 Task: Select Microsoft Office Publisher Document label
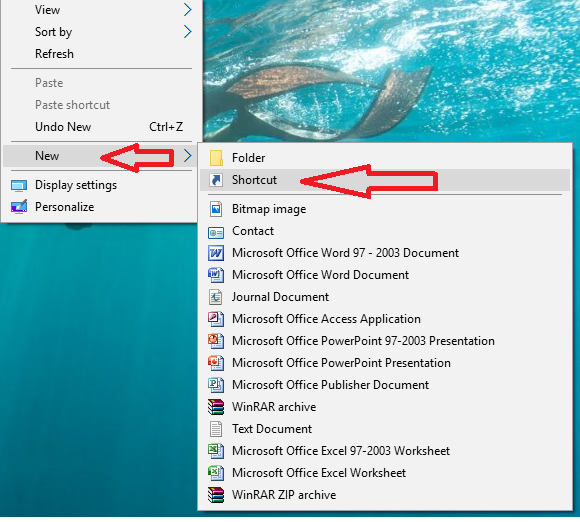(x=330, y=385)
